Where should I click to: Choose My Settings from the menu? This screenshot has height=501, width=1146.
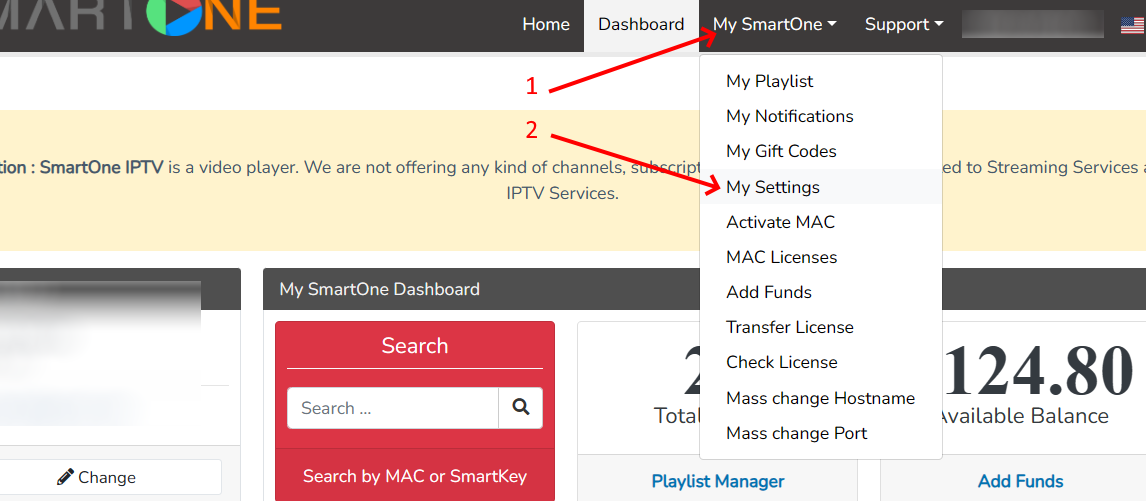[x=821, y=187]
